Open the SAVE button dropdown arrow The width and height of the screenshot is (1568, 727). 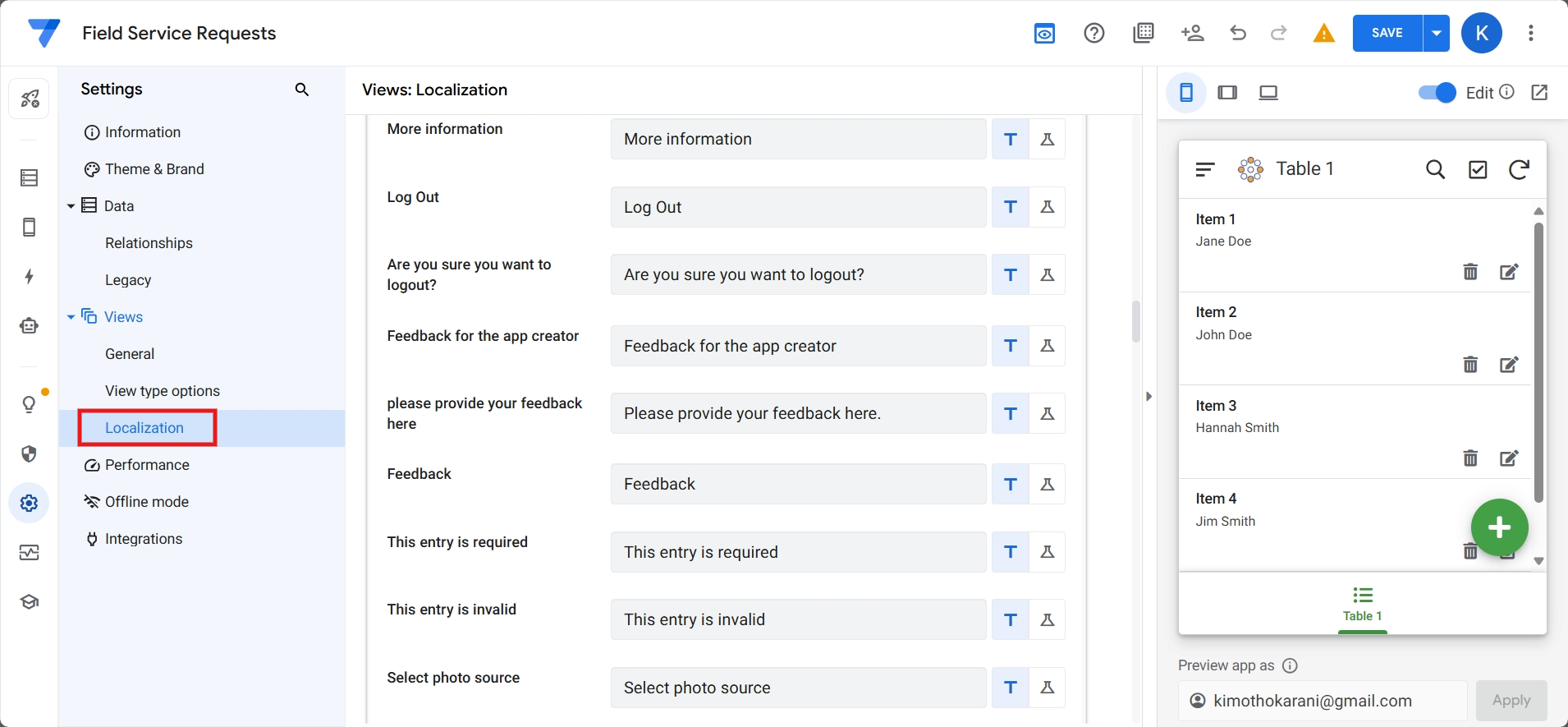click(x=1437, y=33)
